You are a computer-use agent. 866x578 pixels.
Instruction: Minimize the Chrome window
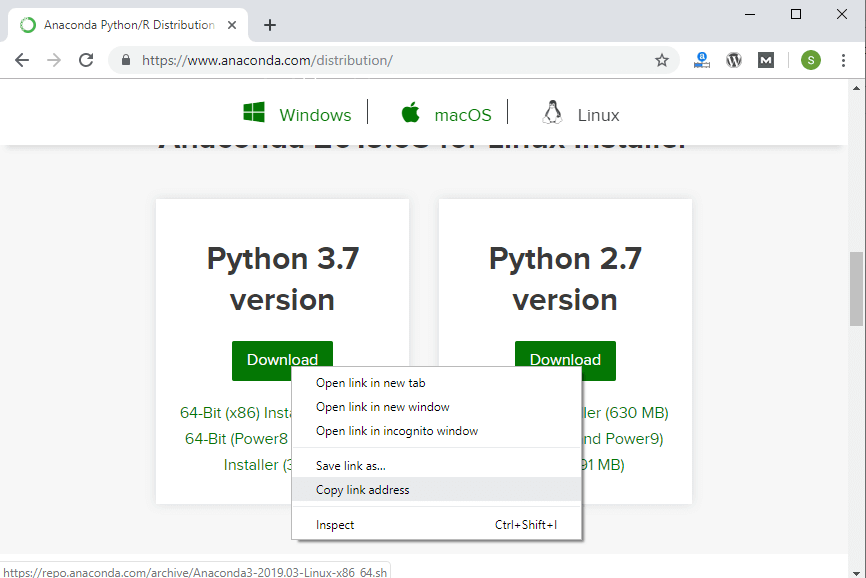pyautogui.click(x=750, y=14)
